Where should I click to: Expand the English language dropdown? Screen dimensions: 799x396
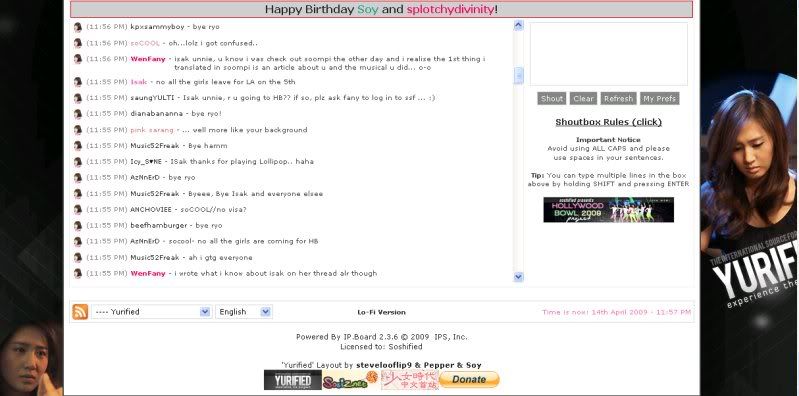[244, 312]
